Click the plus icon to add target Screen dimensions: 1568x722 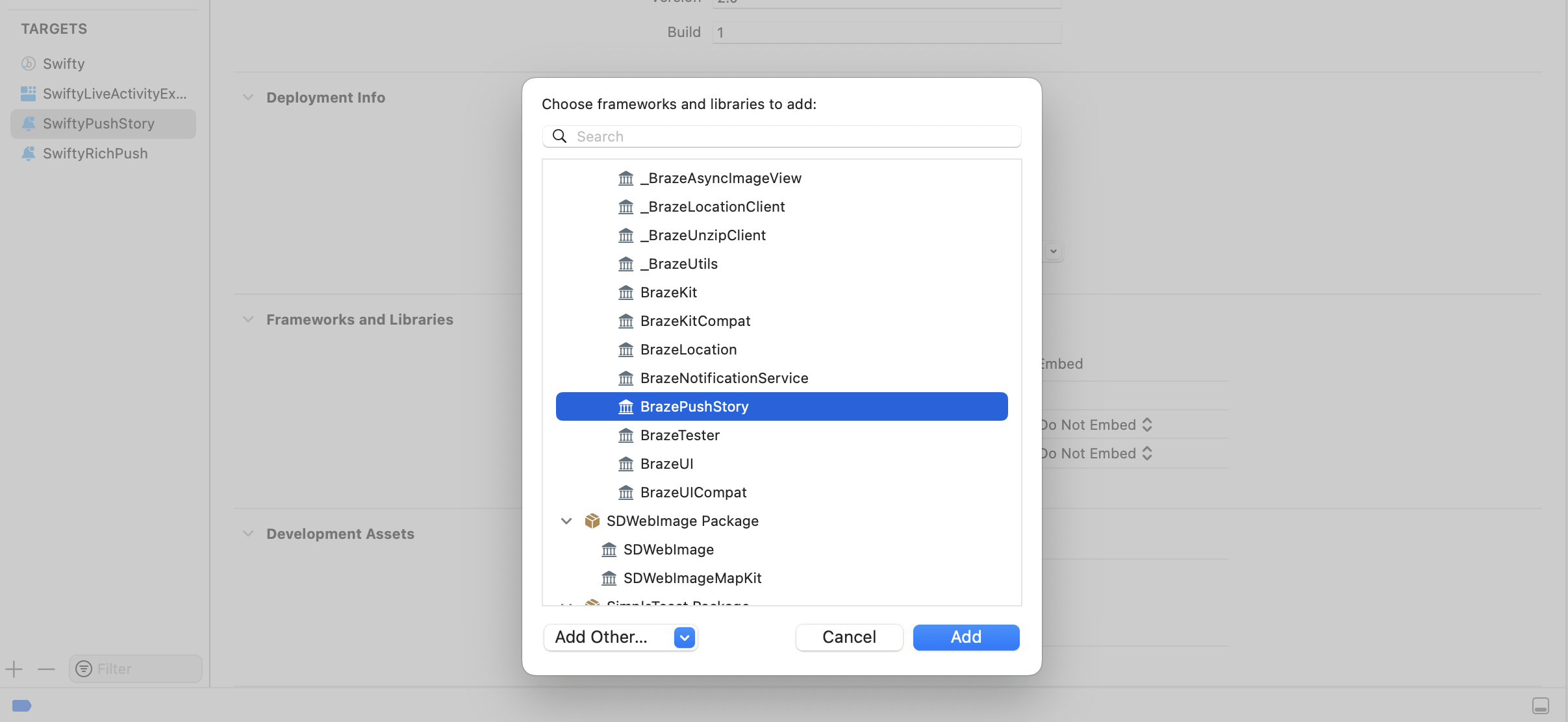(x=14, y=669)
